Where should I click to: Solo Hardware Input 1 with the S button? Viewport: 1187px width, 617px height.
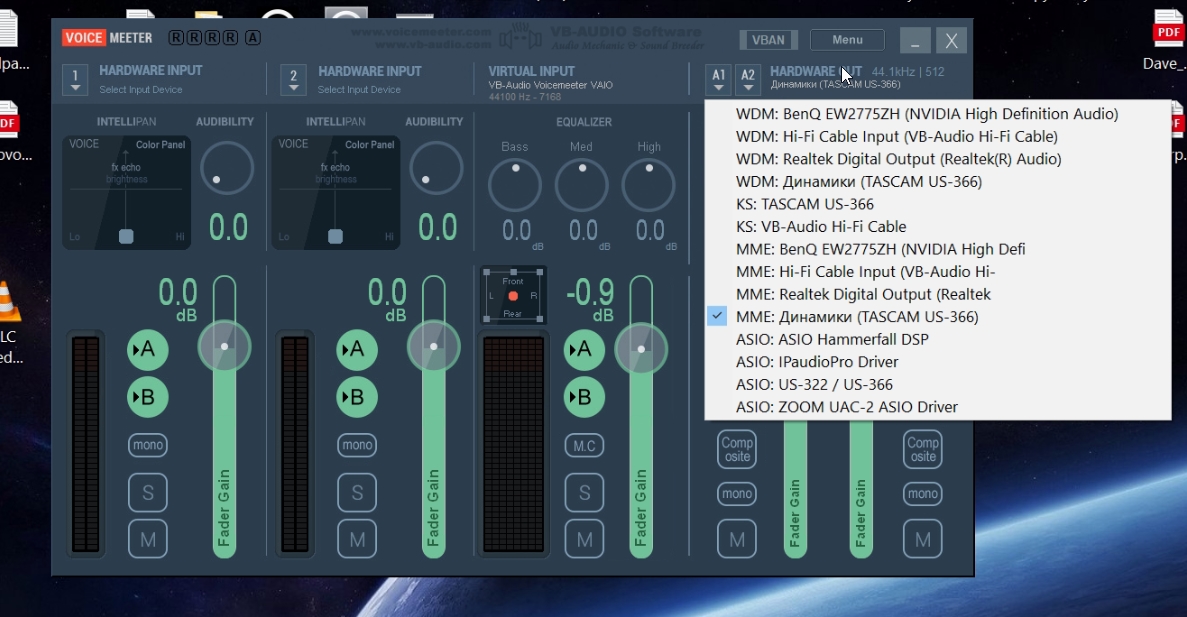148,493
